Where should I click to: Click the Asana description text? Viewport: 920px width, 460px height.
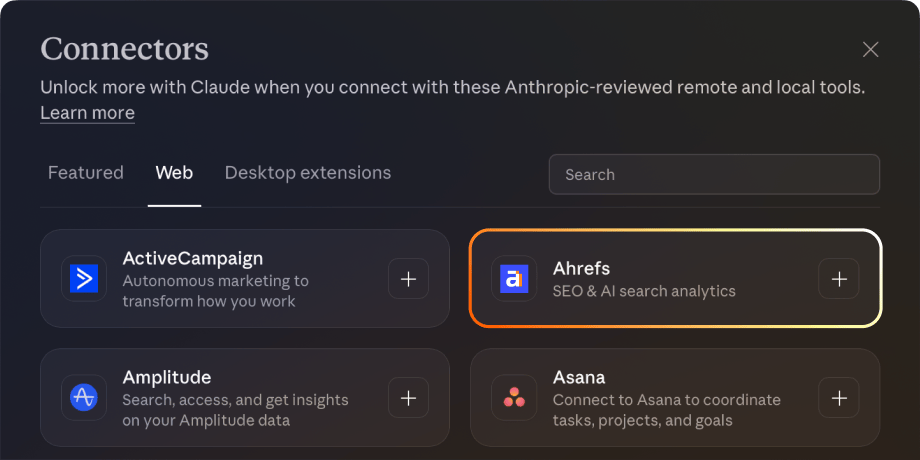click(x=666, y=410)
